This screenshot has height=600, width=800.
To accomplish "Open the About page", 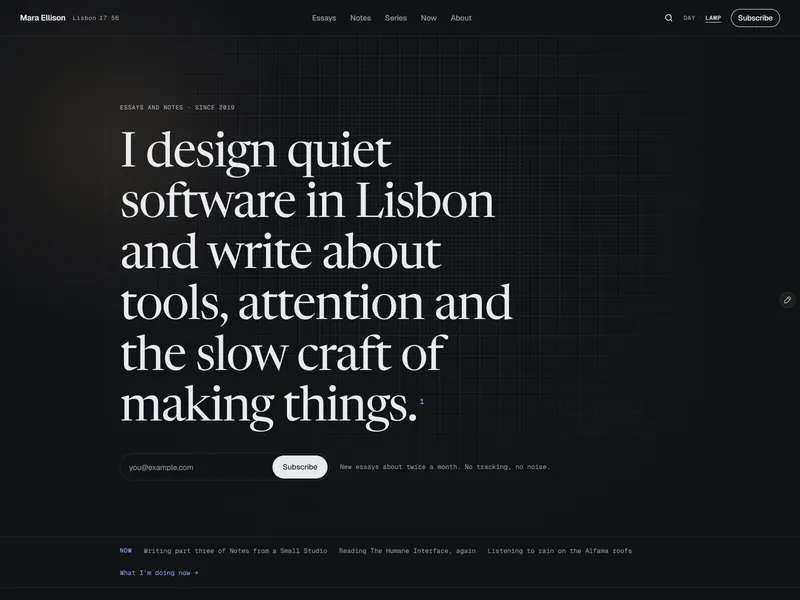I will pos(461,18).
